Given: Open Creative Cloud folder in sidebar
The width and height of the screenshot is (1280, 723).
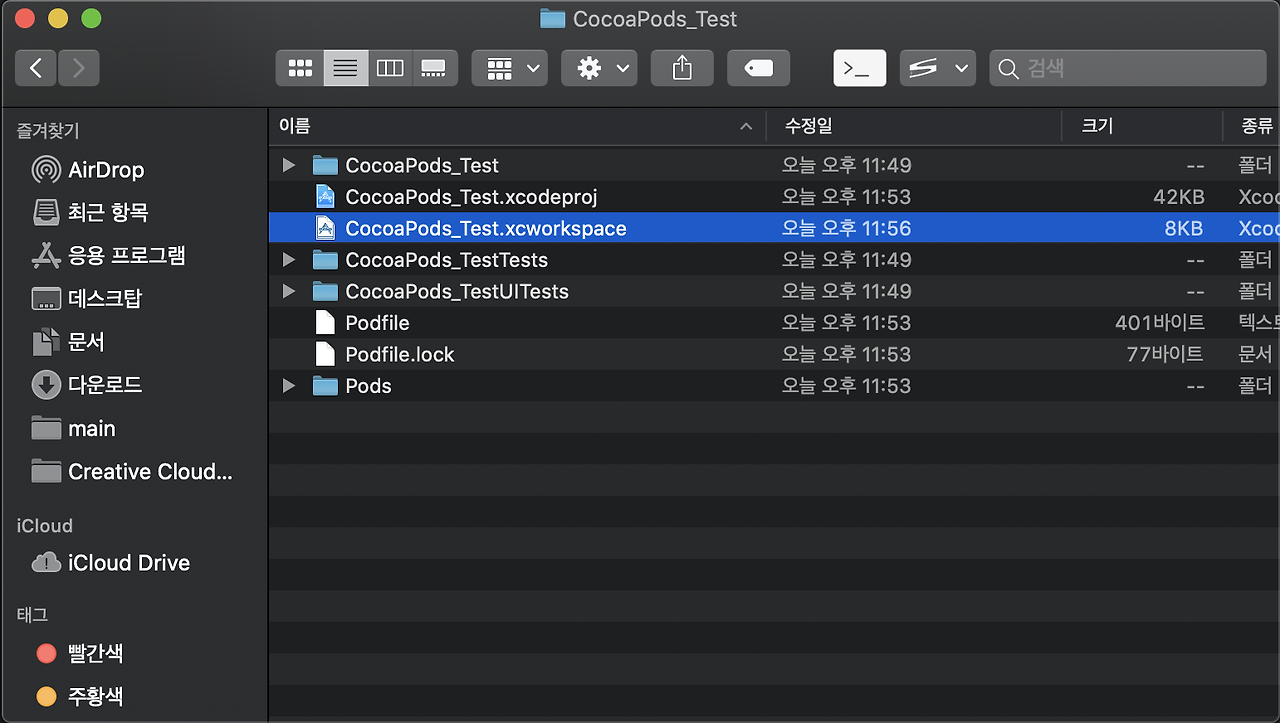Looking at the screenshot, I should pyautogui.click(x=132, y=471).
